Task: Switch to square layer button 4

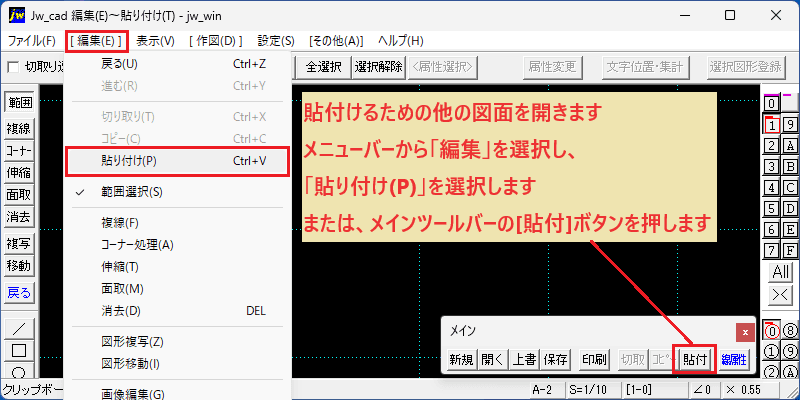Action: [772, 187]
